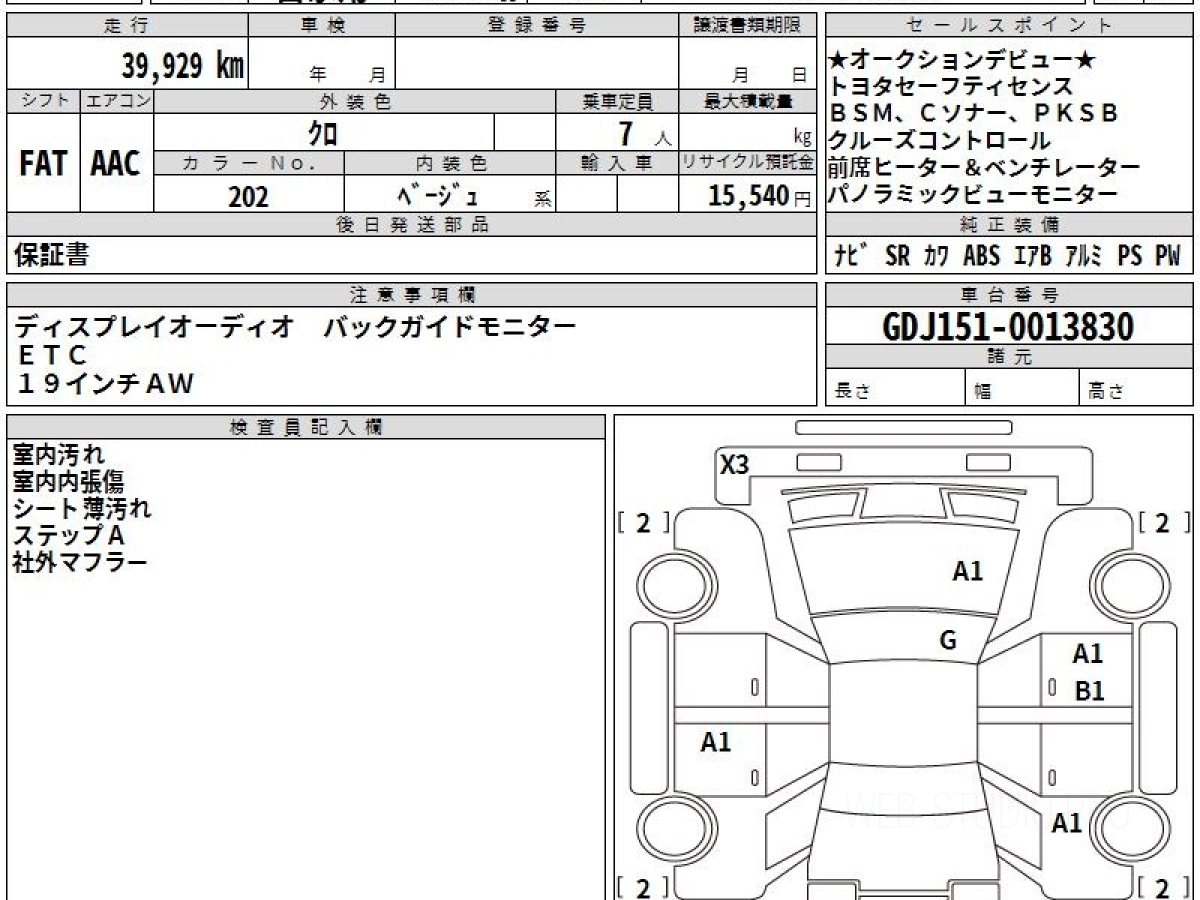Click the カワ leather equipment code
This screenshot has height=900, width=1200.
(937, 256)
